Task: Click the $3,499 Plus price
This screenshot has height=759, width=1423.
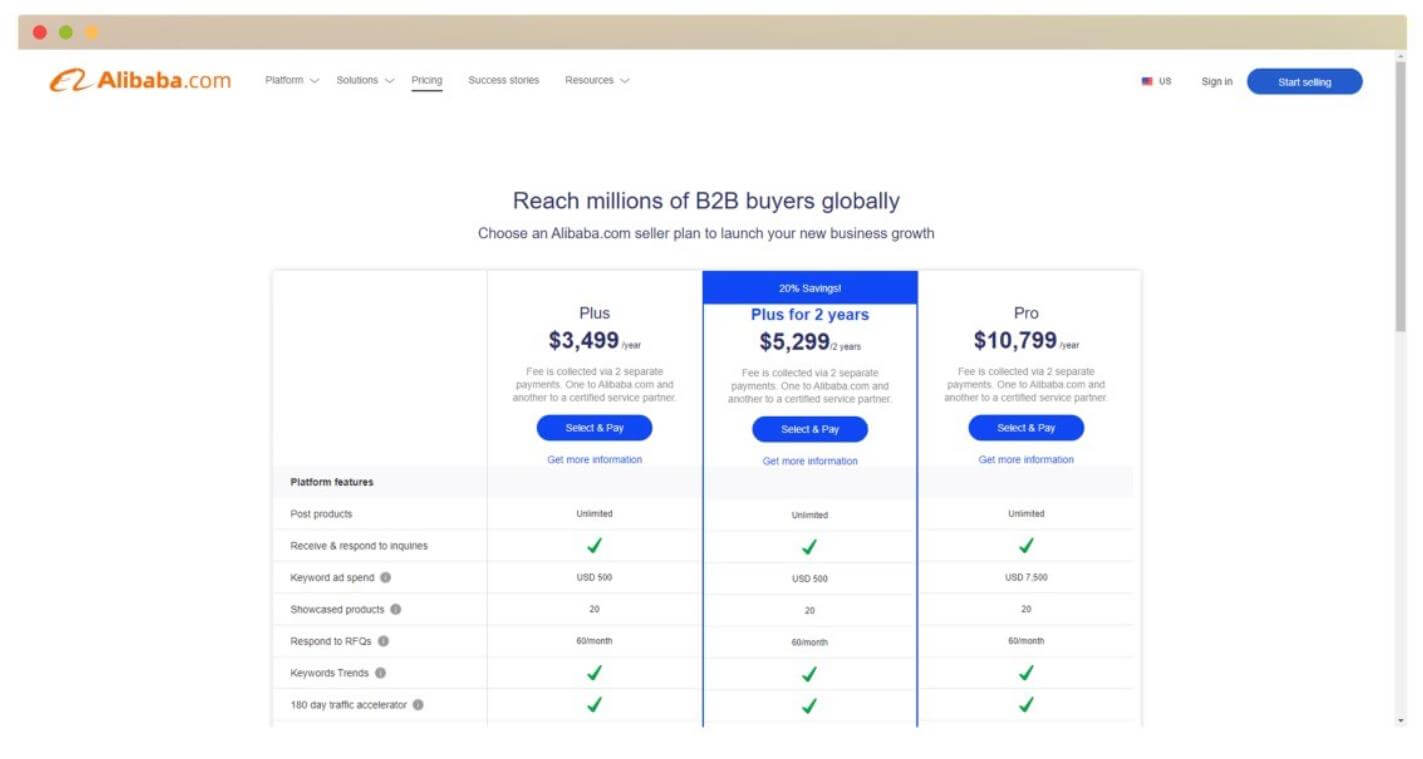Action: tap(584, 341)
